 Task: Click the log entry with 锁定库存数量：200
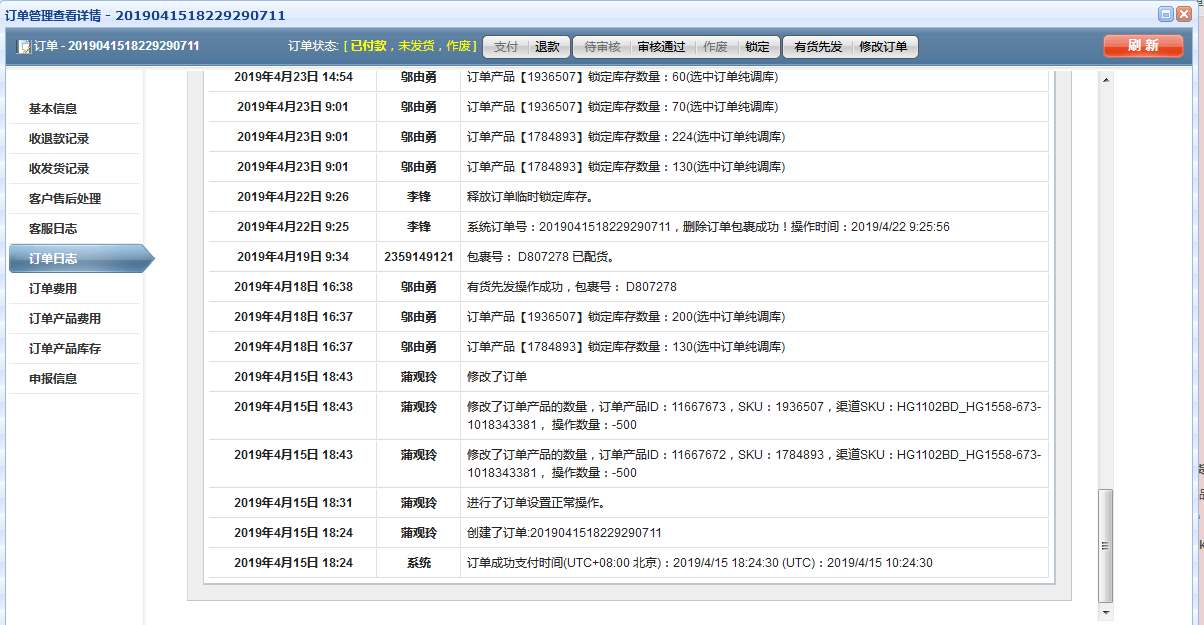tap(626, 317)
